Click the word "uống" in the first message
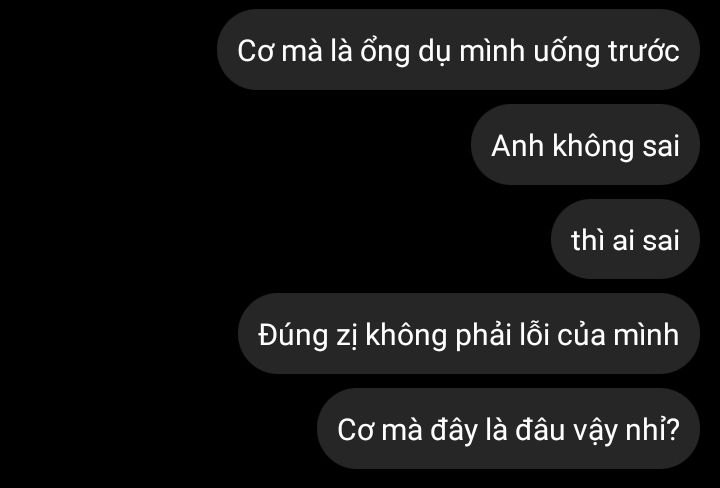Screen dimensions: 720x488 566,51
